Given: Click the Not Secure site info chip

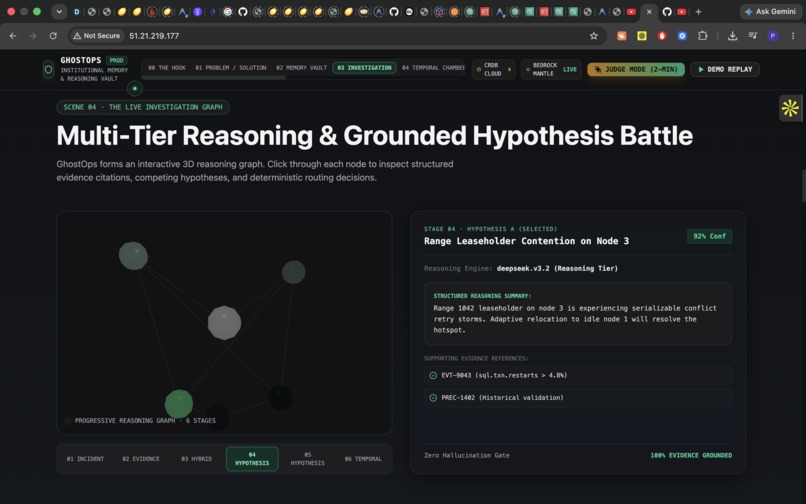Looking at the screenshot, I should tap(97, 36).
